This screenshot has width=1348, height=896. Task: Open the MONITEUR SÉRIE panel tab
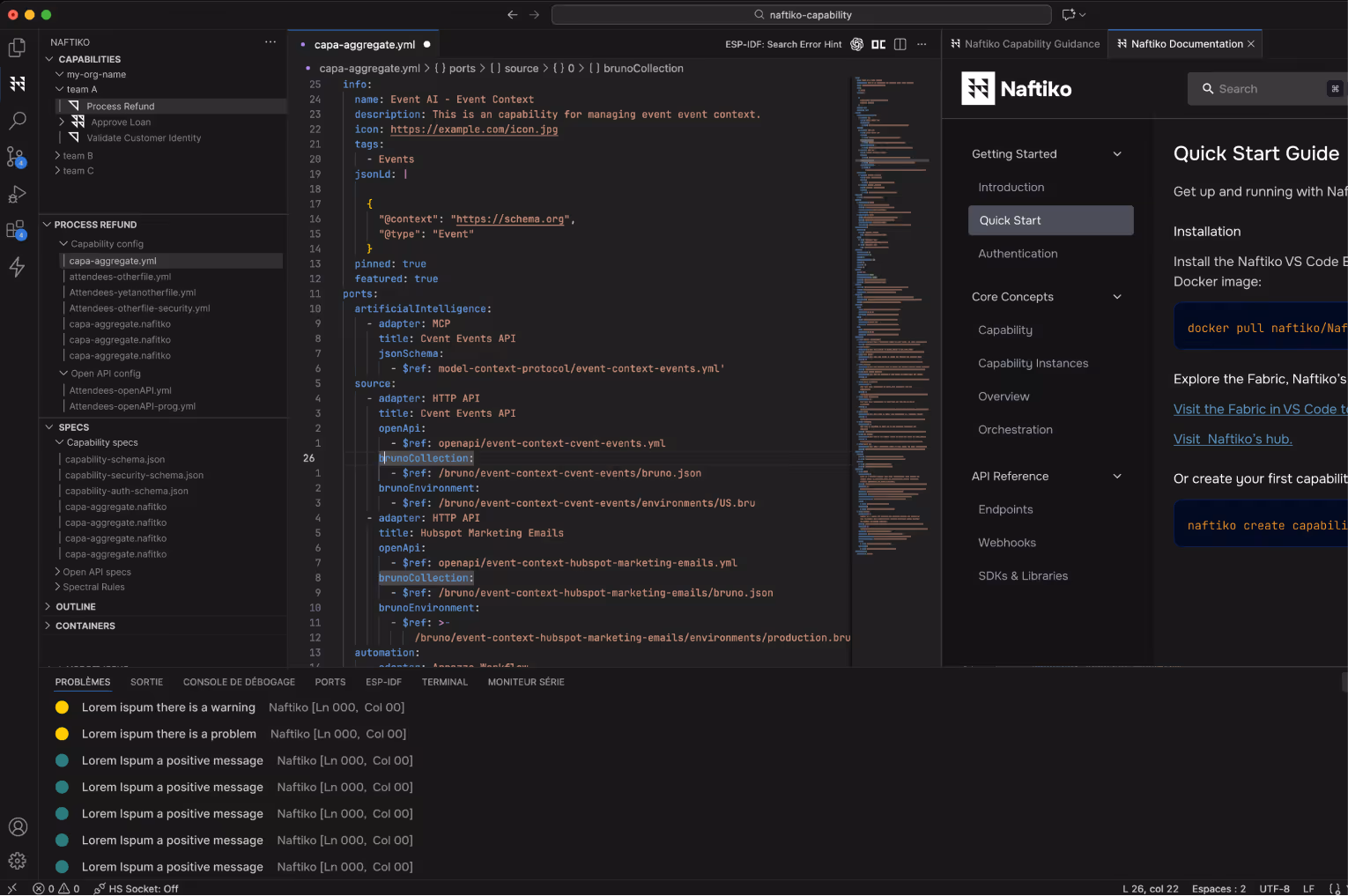[x=526, y=682]
